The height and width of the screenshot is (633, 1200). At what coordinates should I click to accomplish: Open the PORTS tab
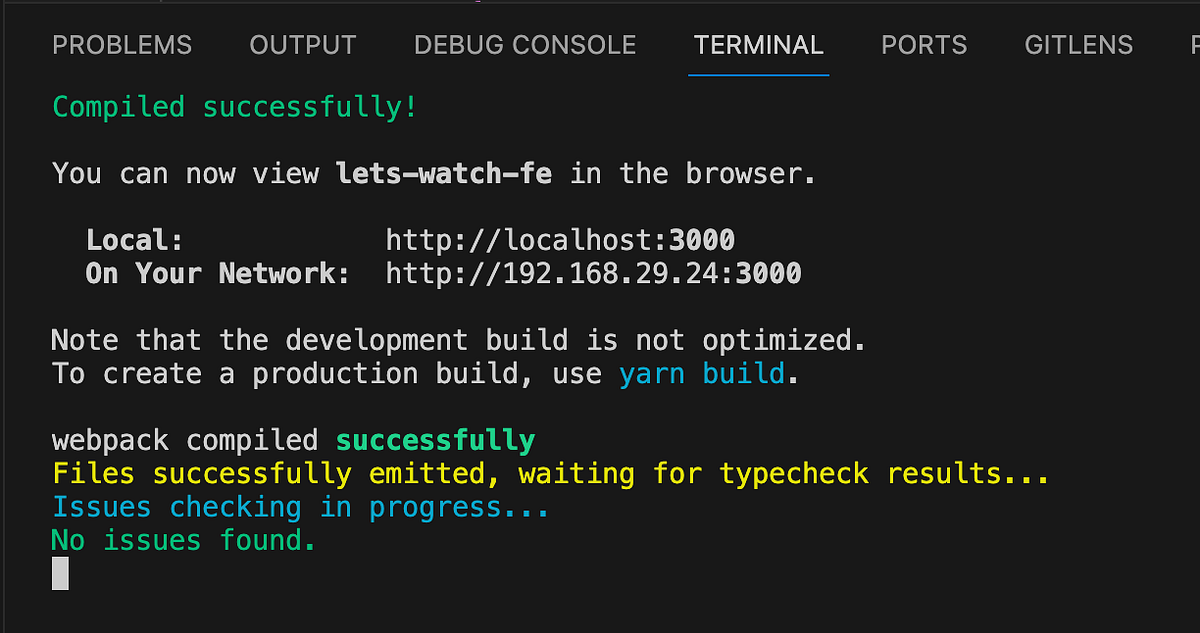coord(923,45)
